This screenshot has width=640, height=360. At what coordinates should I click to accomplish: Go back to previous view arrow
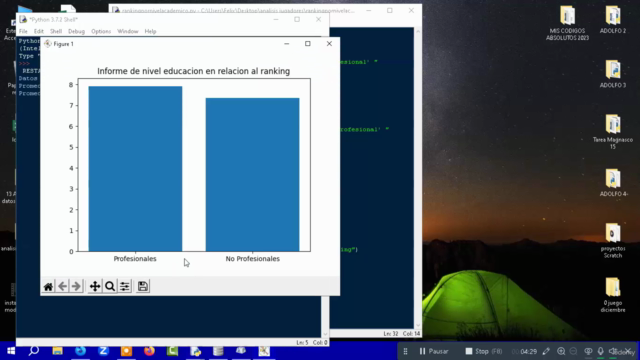62,287
